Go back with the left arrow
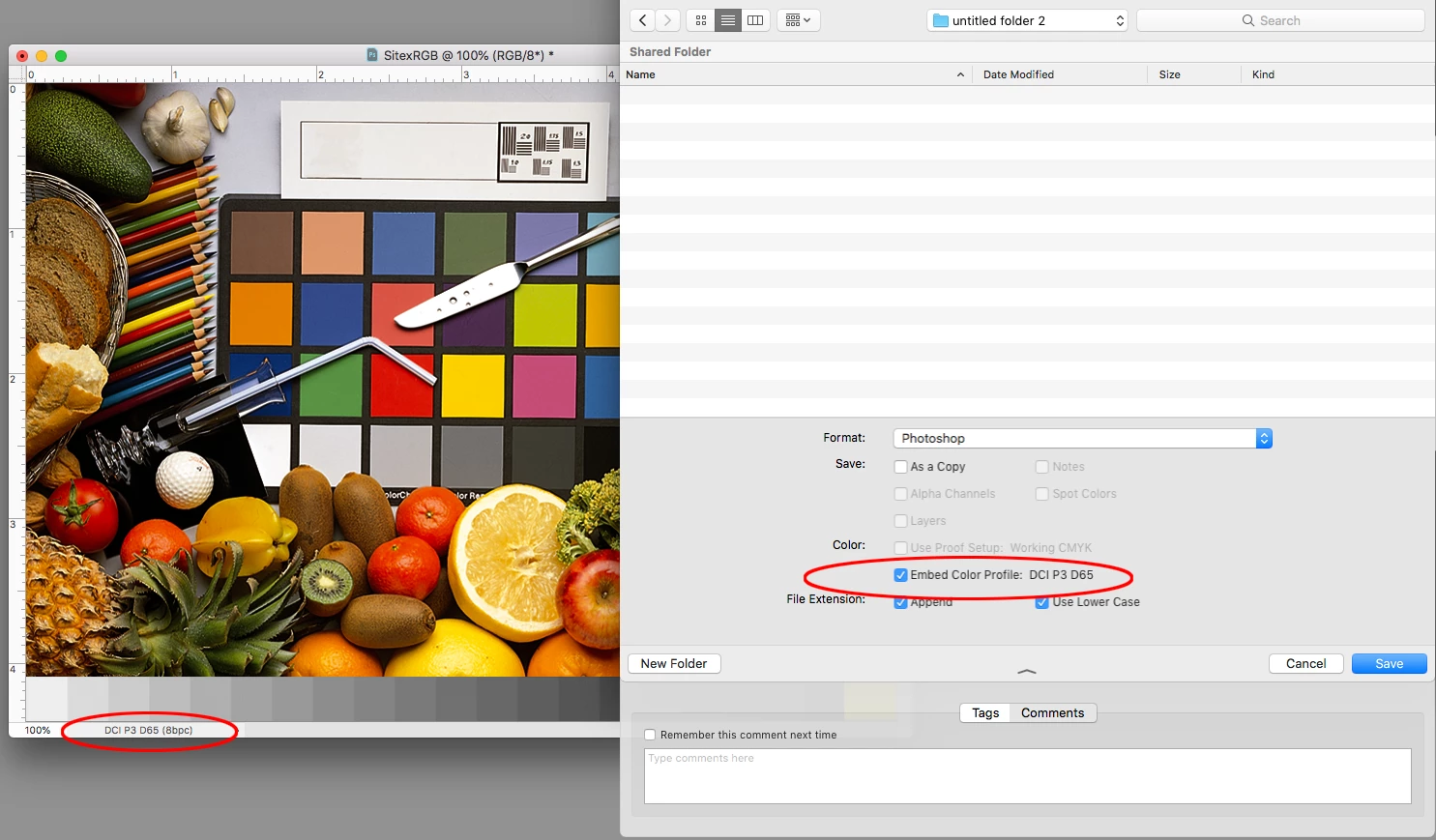This screenshot has width=1436, height=840. (x=642, y=20)
